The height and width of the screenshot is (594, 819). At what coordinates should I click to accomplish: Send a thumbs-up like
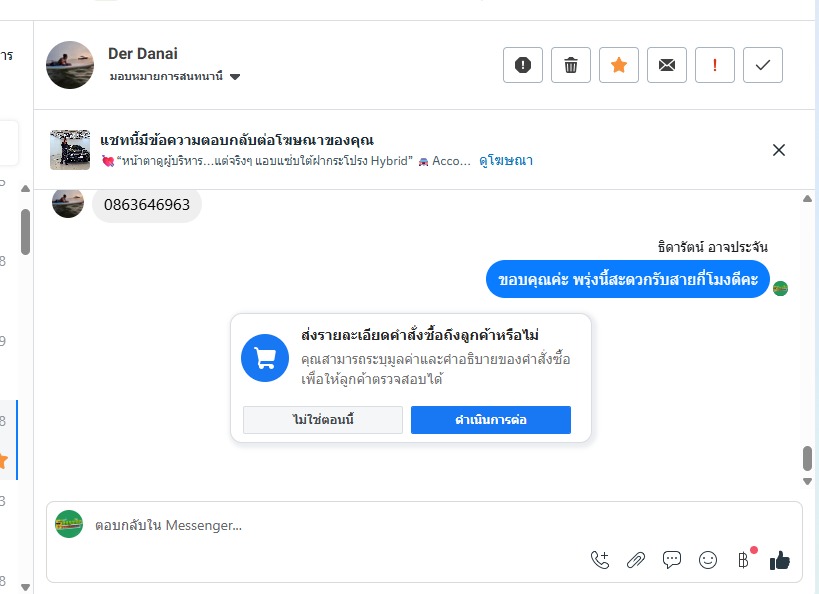[x=780, y=560]
